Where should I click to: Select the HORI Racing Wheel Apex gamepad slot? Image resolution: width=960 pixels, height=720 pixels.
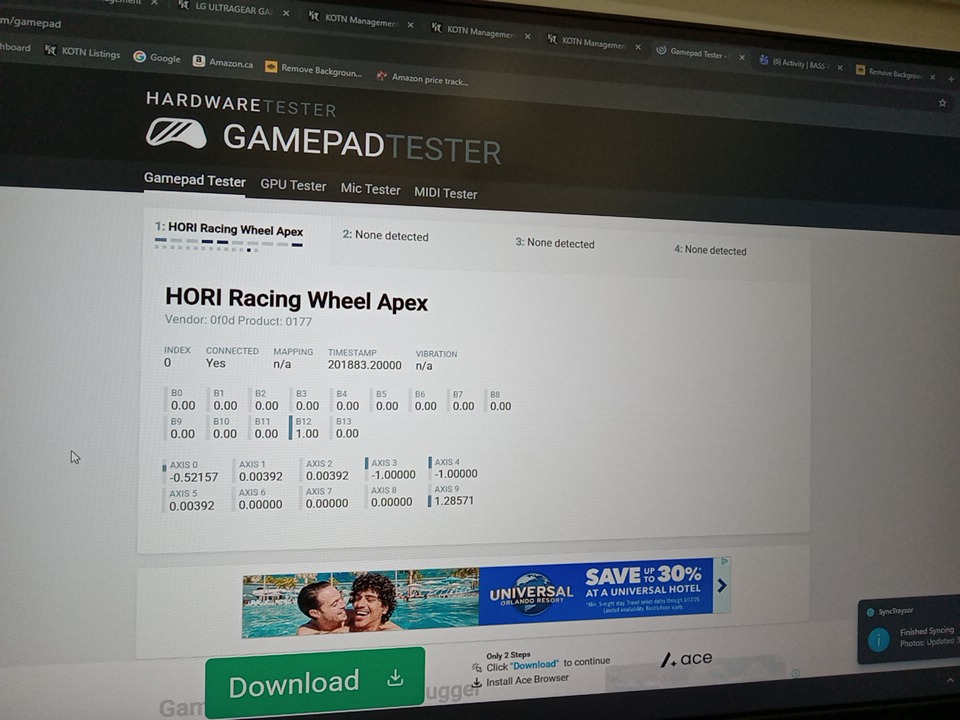pyautogui.click(x=229, y=230)
